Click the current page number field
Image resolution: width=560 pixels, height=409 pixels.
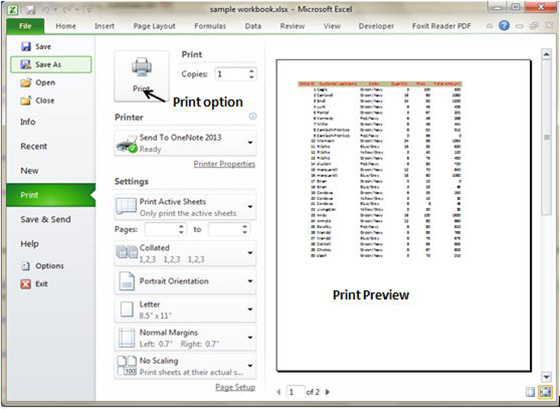(295, 392)
